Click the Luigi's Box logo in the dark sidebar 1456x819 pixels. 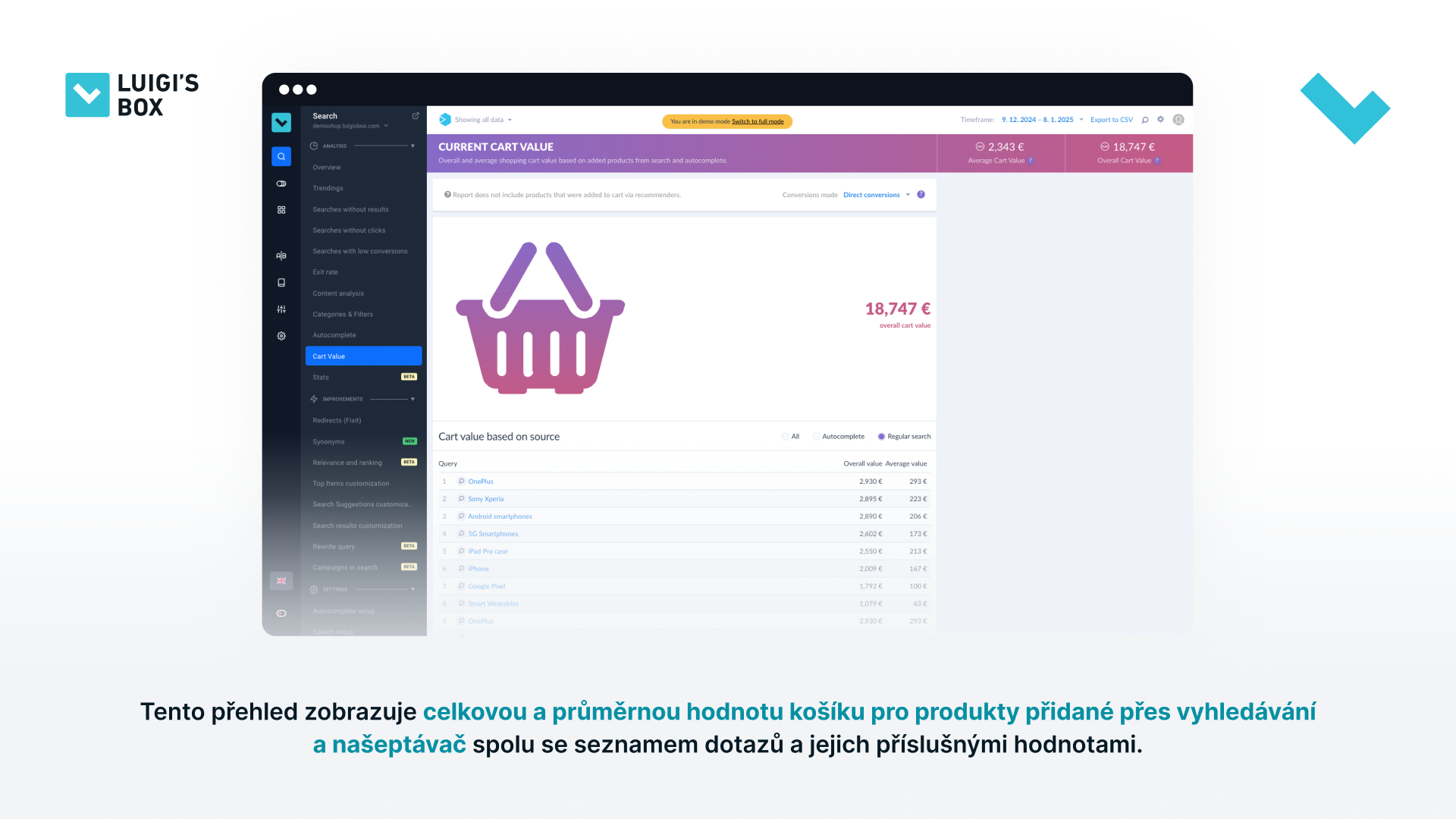(x=281, y=122)
